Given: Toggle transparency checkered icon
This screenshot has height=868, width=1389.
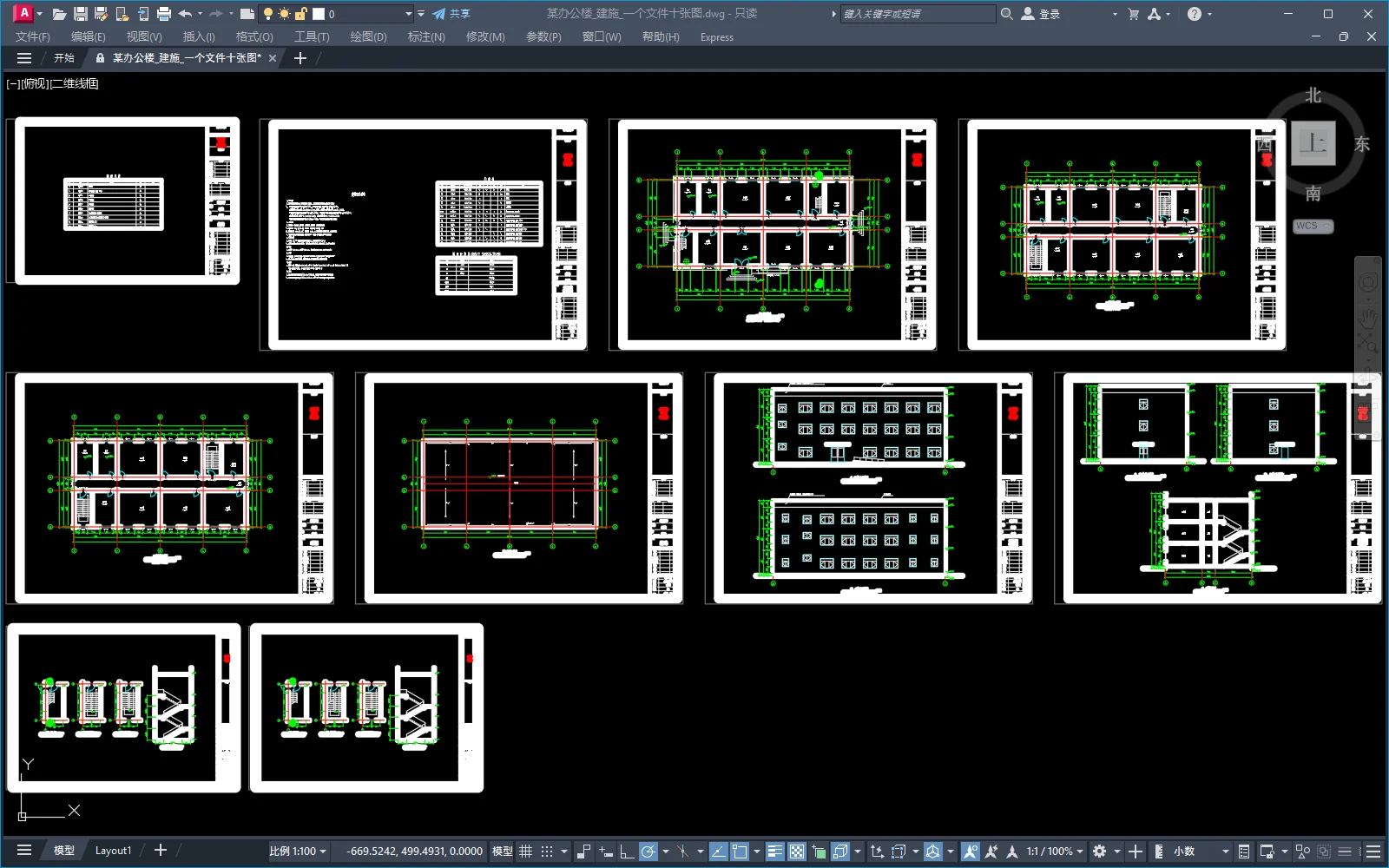Looking at the screenshot, I should [797, 852].
